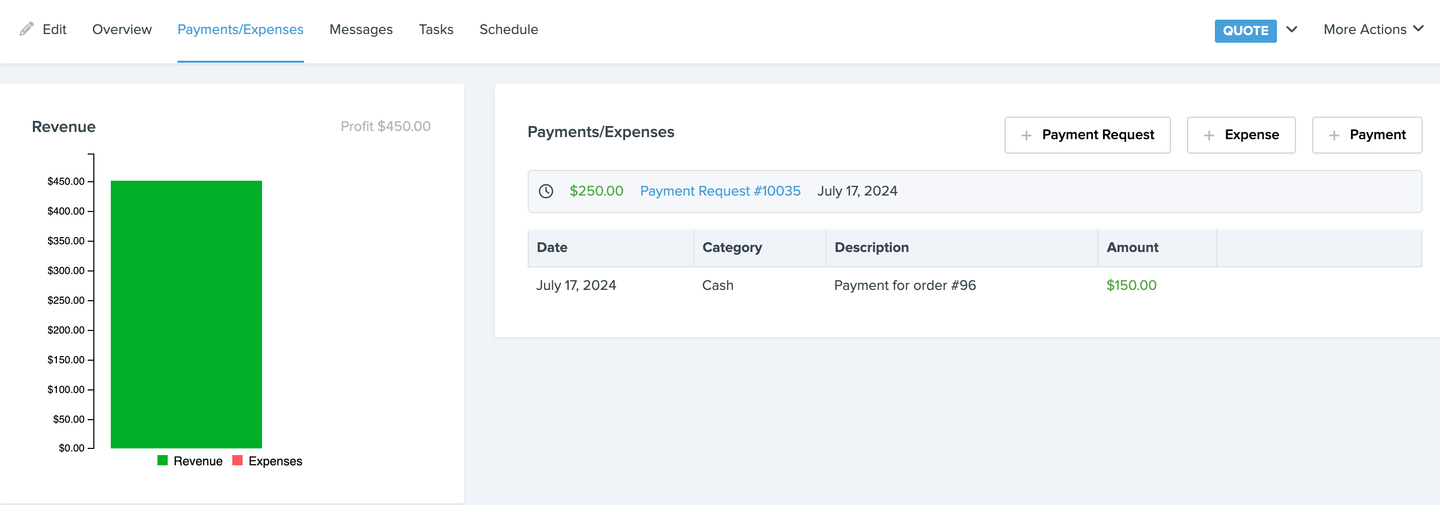Screen dimensions: 1440x505
Task: Click the Date column header
Action: coord(611,248)
